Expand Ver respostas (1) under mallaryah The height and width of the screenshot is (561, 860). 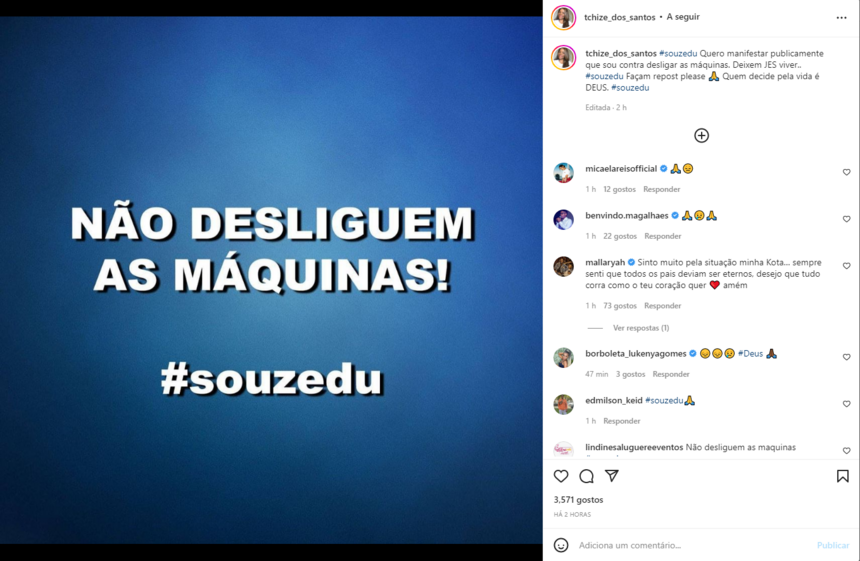click(641, 328)
